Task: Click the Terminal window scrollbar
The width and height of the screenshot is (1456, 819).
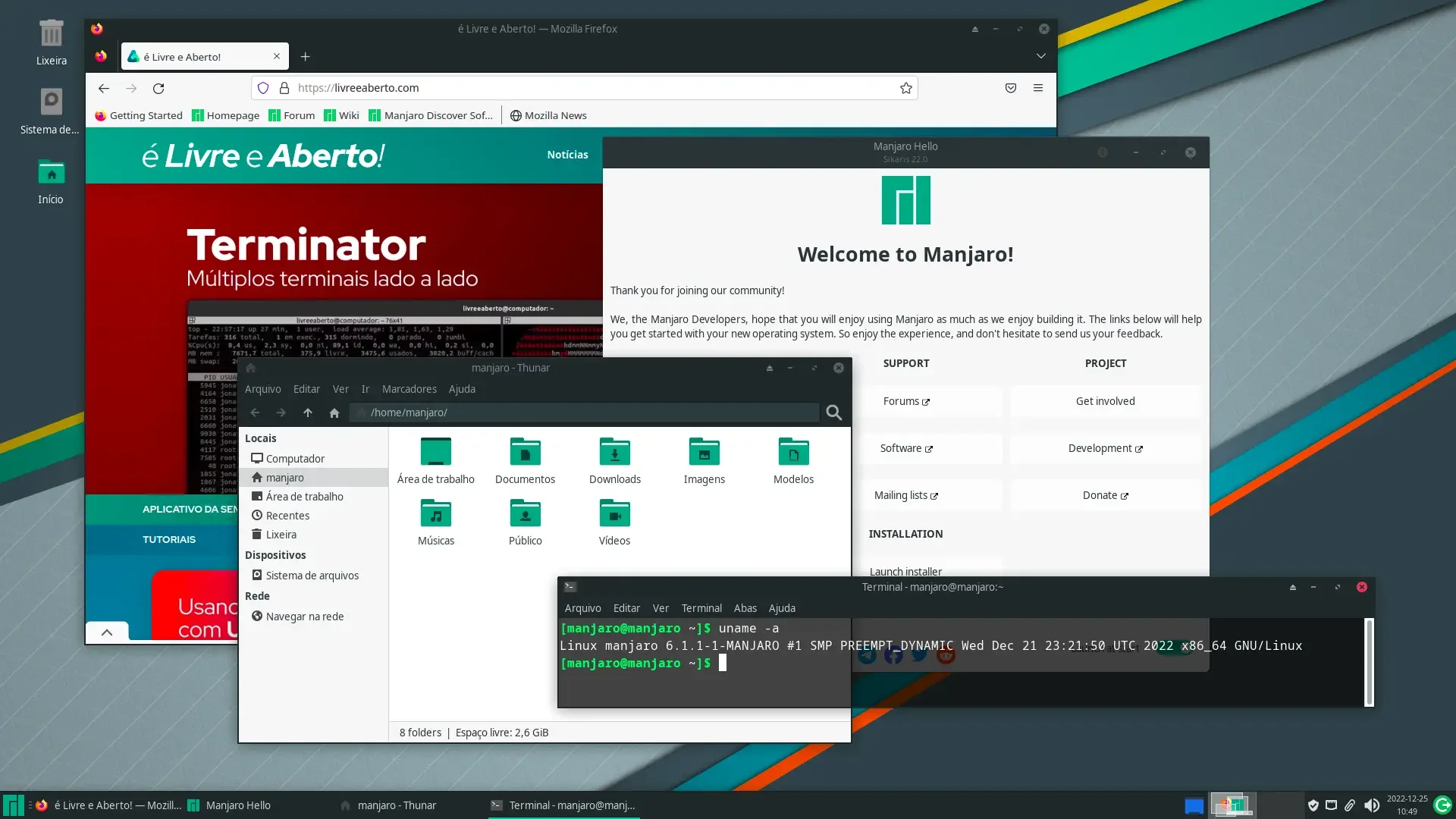Action: [1369, 662]
